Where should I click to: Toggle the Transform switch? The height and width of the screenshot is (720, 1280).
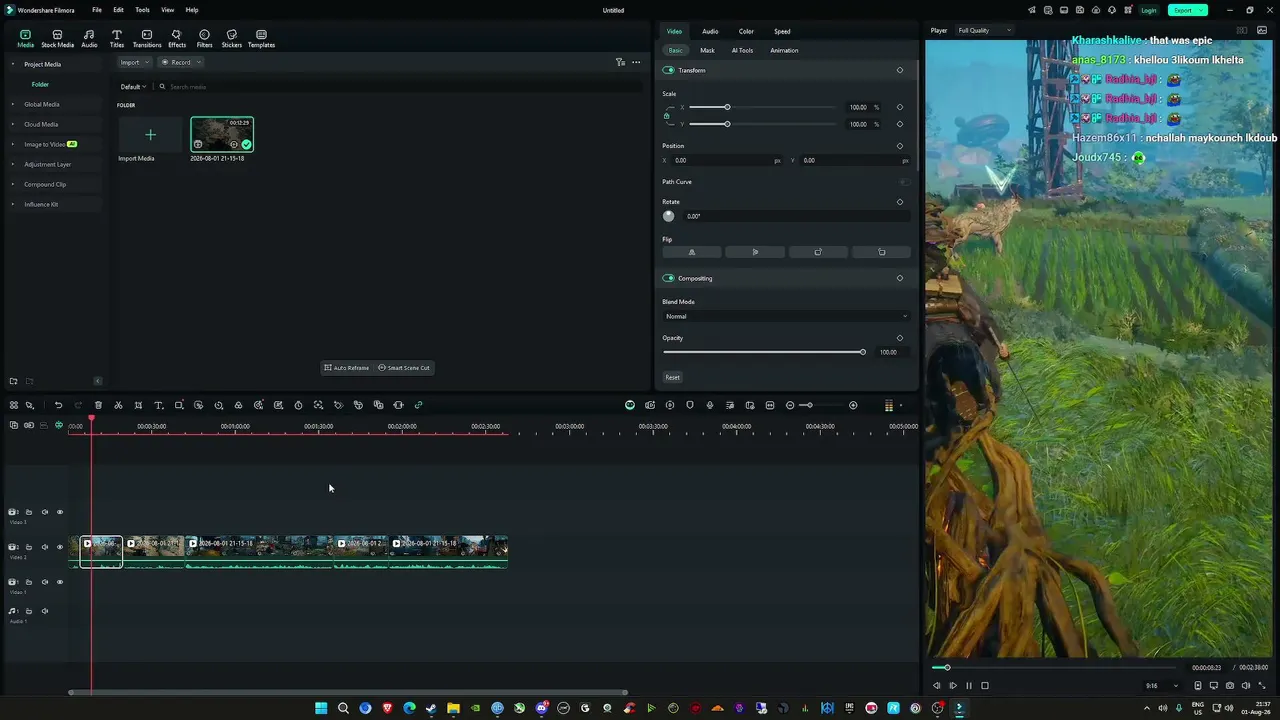(x=669, y=70)
